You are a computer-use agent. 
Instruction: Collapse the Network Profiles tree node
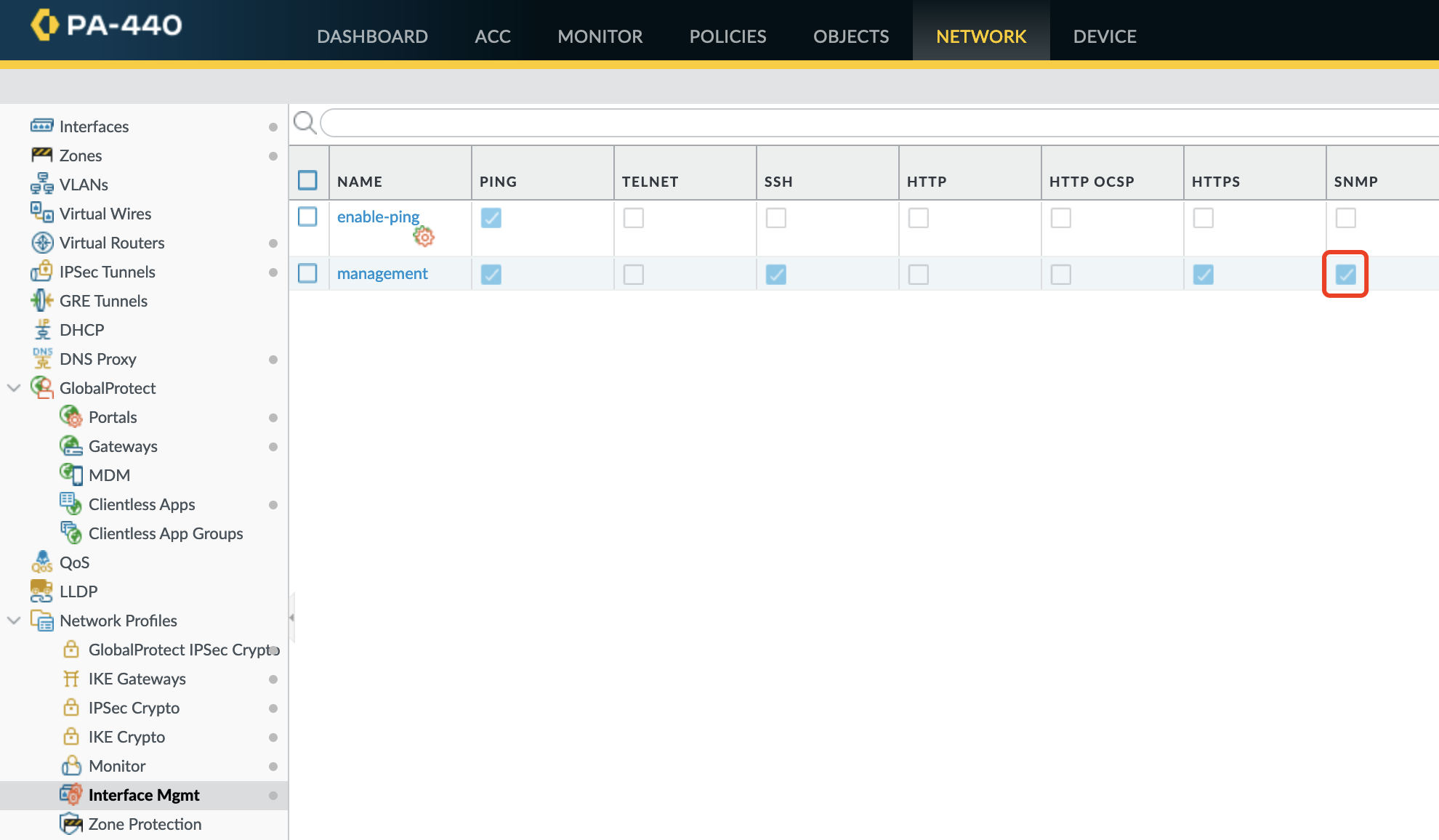[x=14, y=621]
